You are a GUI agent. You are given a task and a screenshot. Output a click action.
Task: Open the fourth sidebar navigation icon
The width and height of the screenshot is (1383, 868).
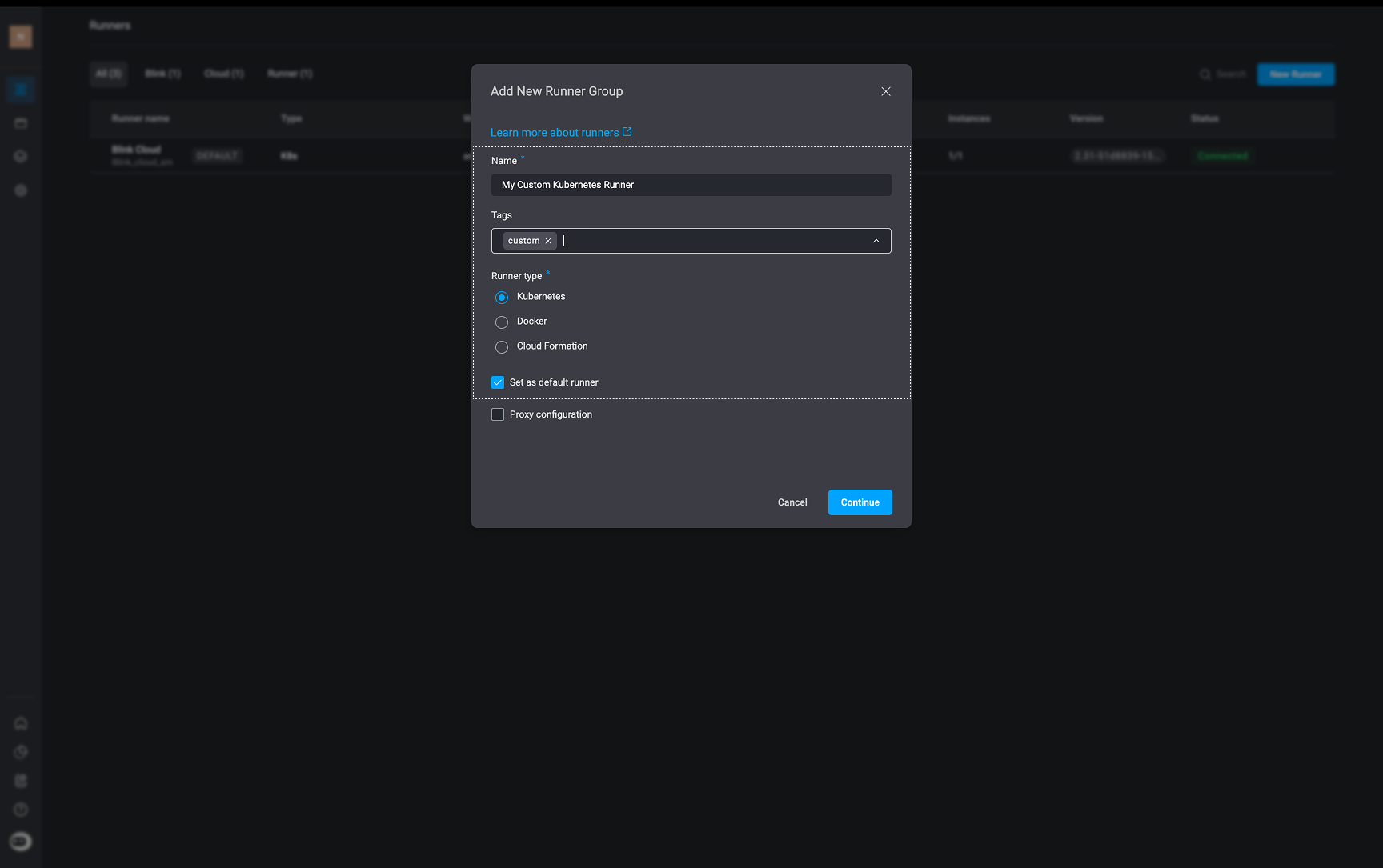(x=21, y=190)
